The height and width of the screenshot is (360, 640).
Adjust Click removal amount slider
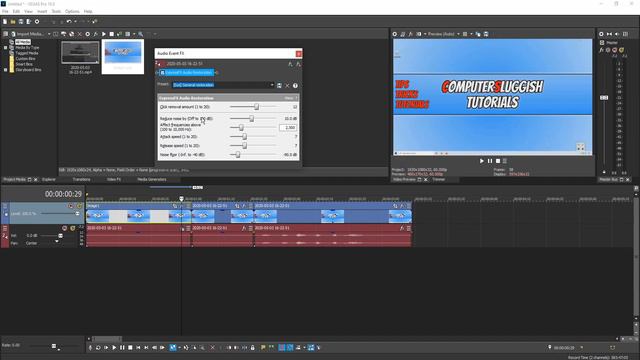tap(256, 107)
